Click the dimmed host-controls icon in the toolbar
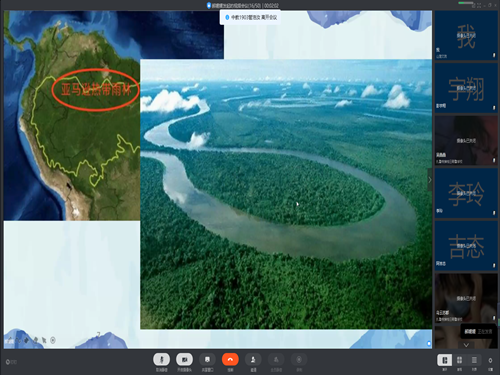 pyautogui.click(x=276, y=360)
